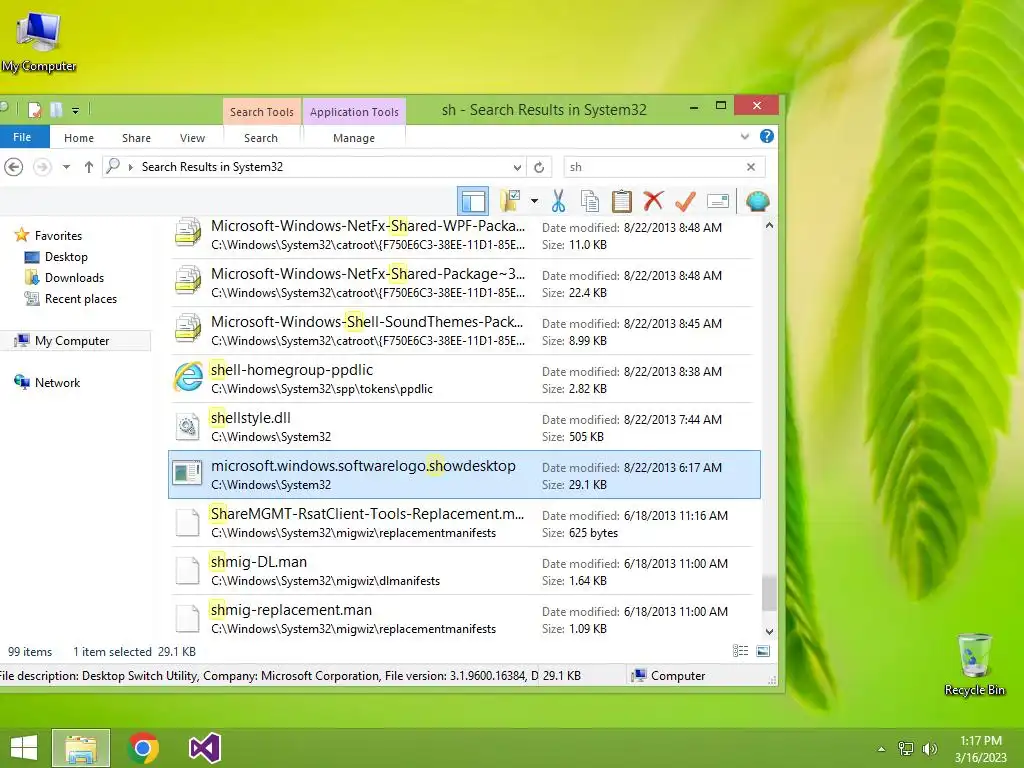Click the New folder quick access icon

(56, 110)
